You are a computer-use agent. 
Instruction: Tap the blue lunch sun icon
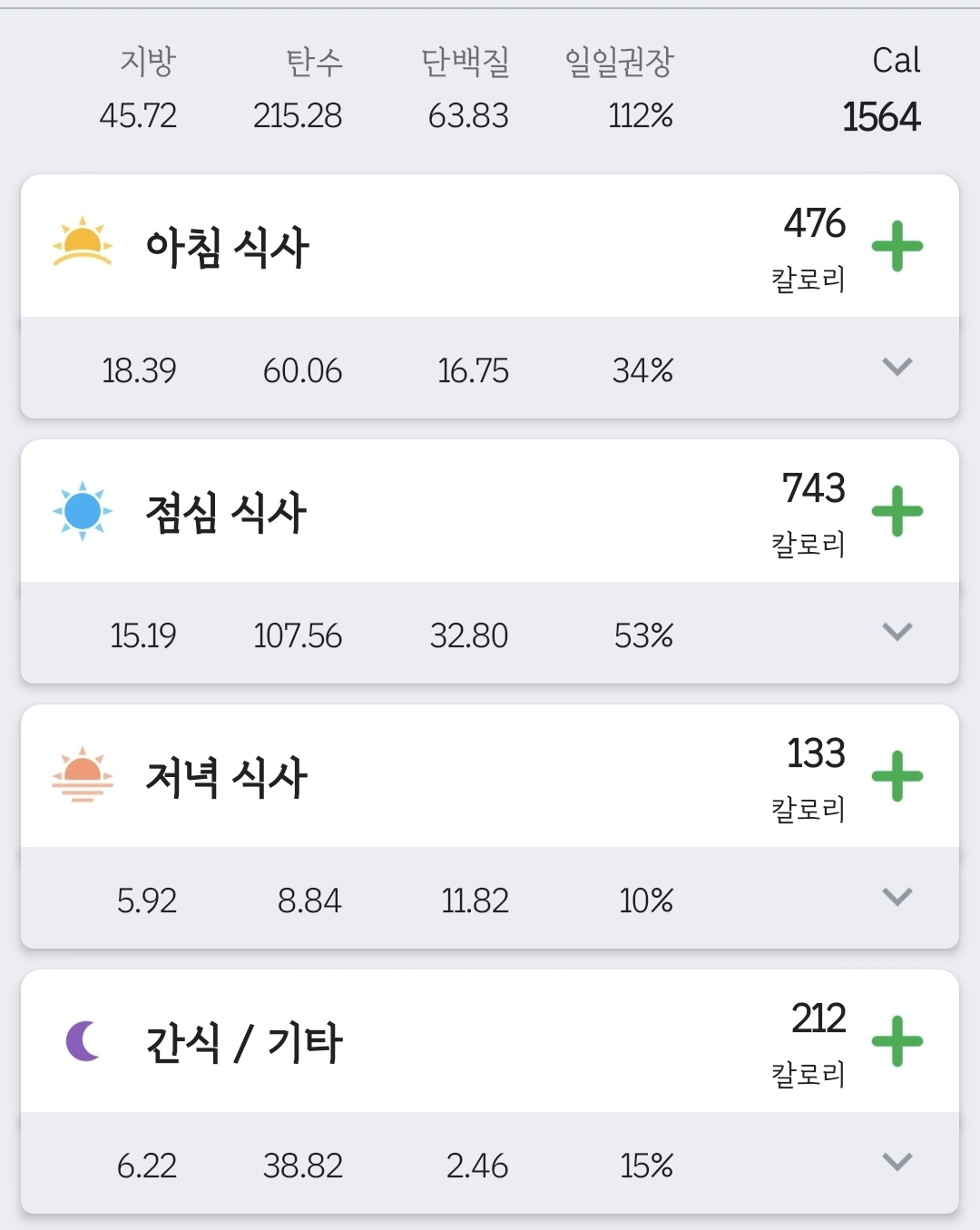pyautogui.click(x=83, y=511)
